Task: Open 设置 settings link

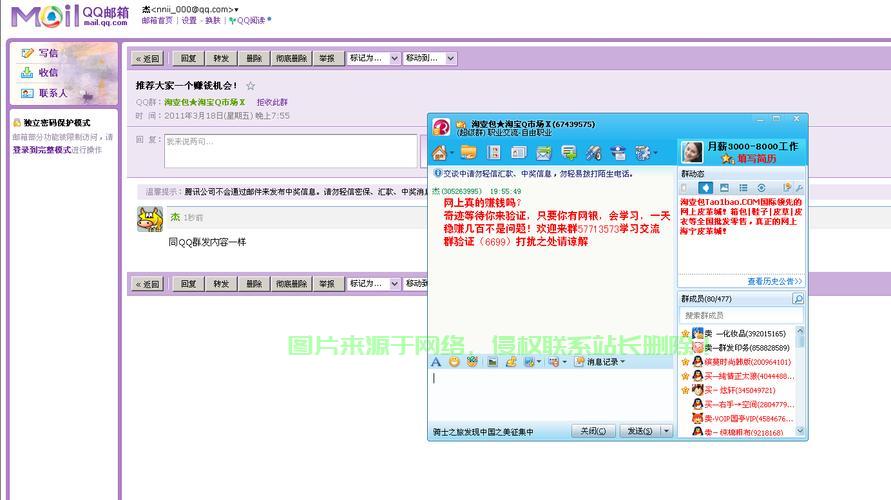Action: [189, 20]
